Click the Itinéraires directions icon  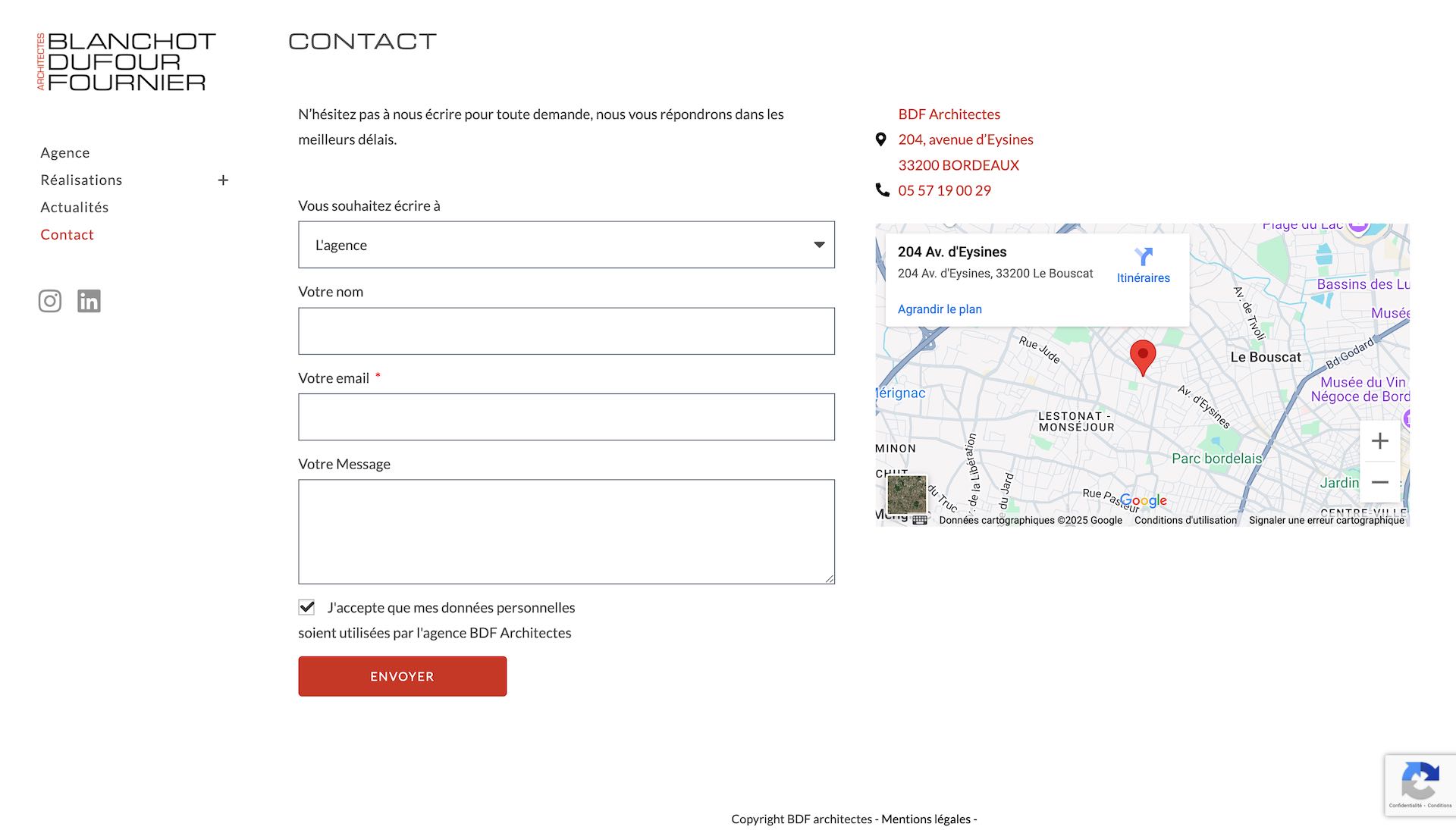coord(1143,258)
